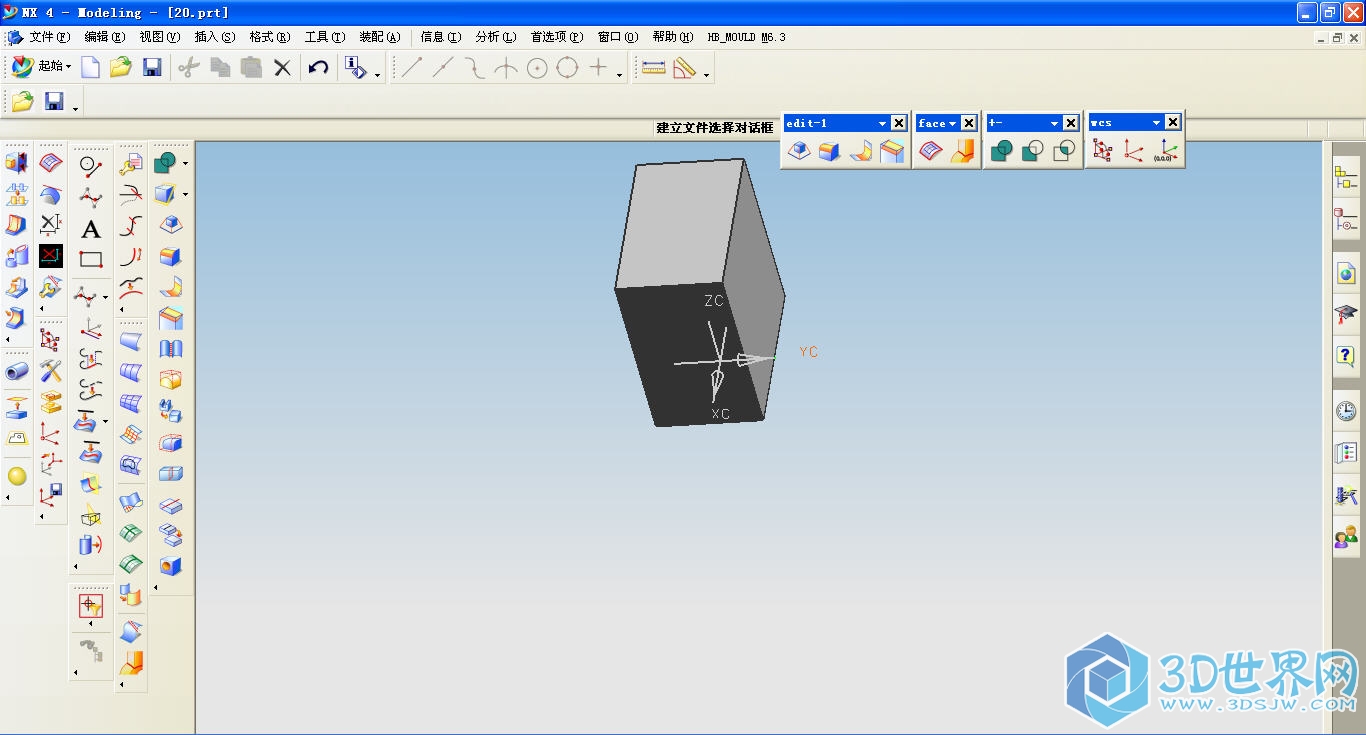Undo the last action
Image resolution: width=1366 pixels, height=735 pixels.
click(318, 68)
